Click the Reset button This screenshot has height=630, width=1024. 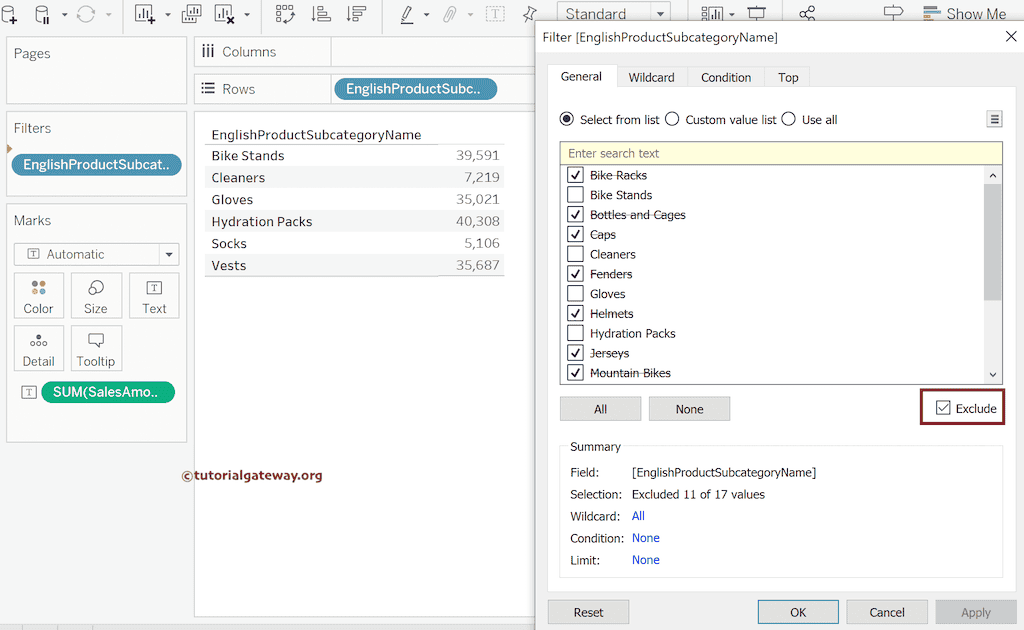(588, 612)
